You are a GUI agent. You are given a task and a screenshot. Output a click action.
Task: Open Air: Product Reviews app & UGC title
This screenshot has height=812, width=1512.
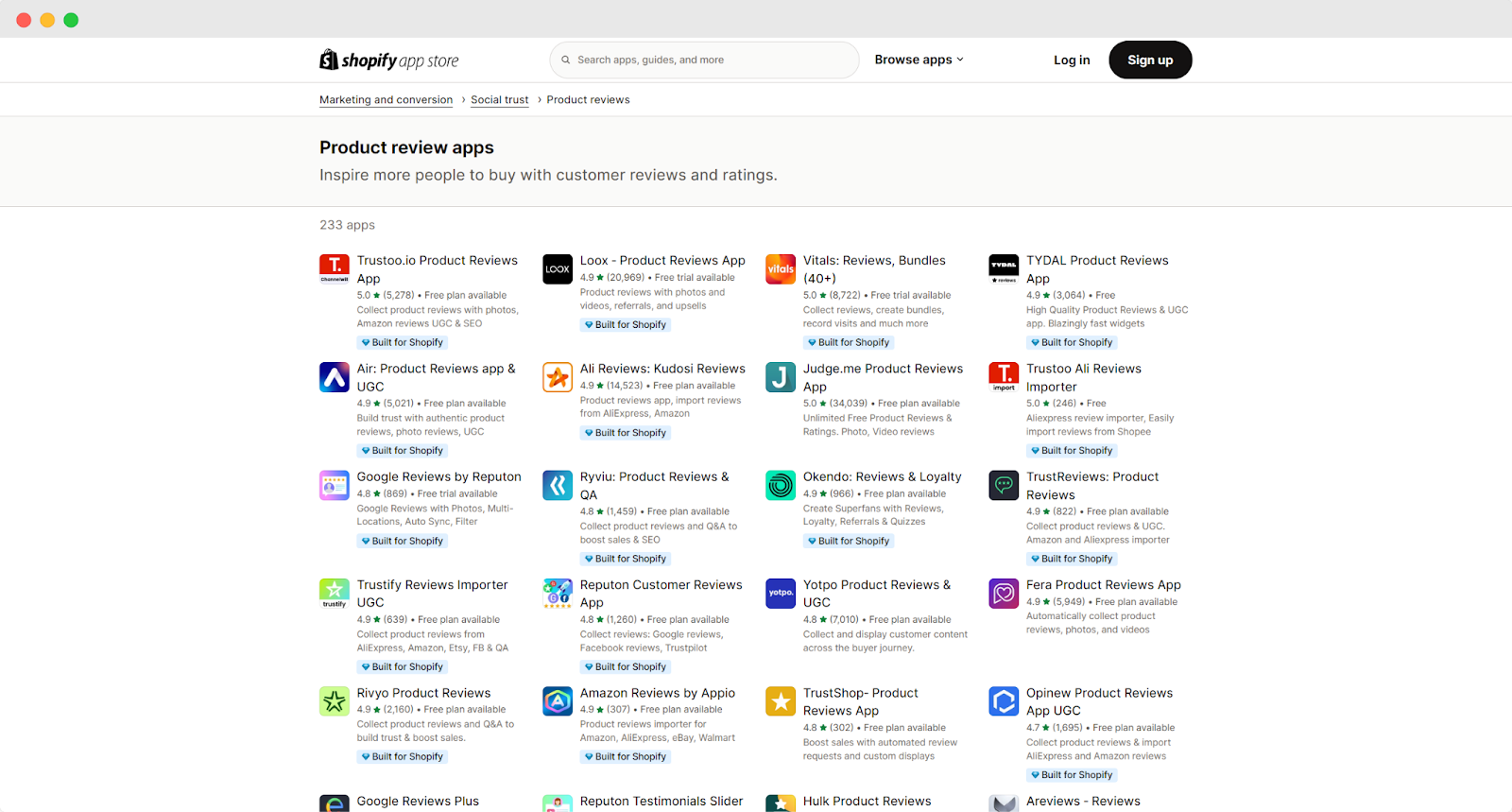point(436,377)
